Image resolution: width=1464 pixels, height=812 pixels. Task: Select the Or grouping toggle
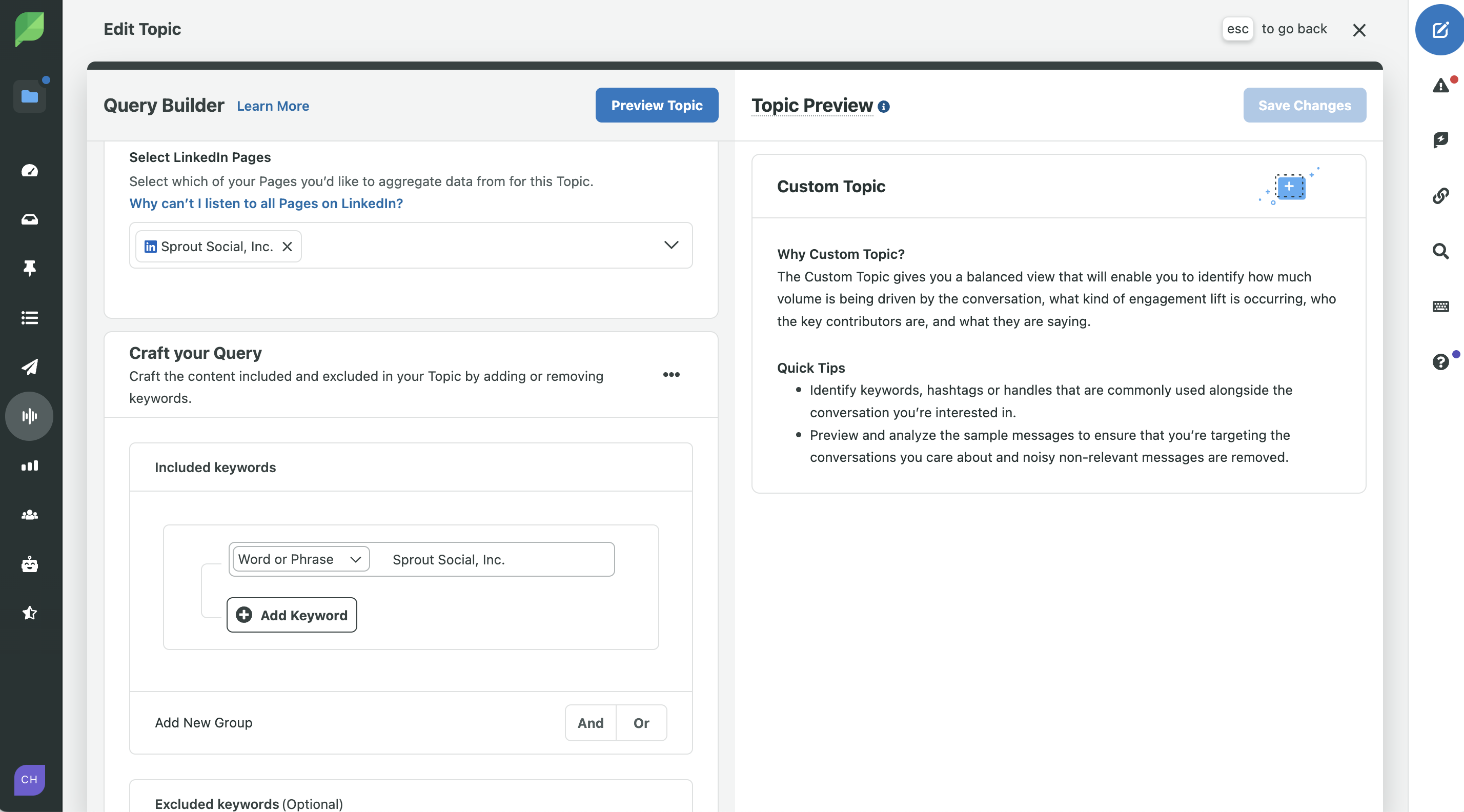tap(641, 723)
